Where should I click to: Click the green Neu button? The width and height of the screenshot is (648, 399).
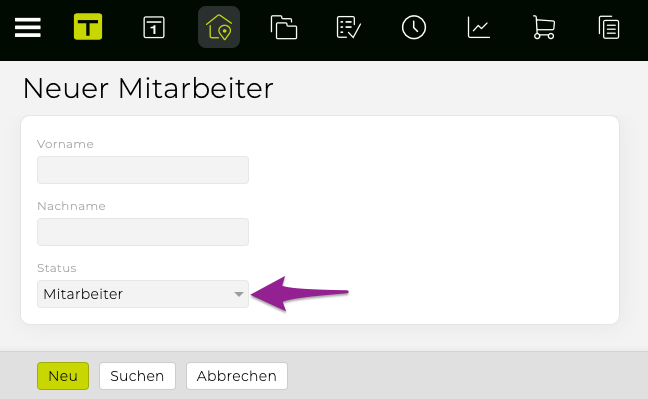63,376
